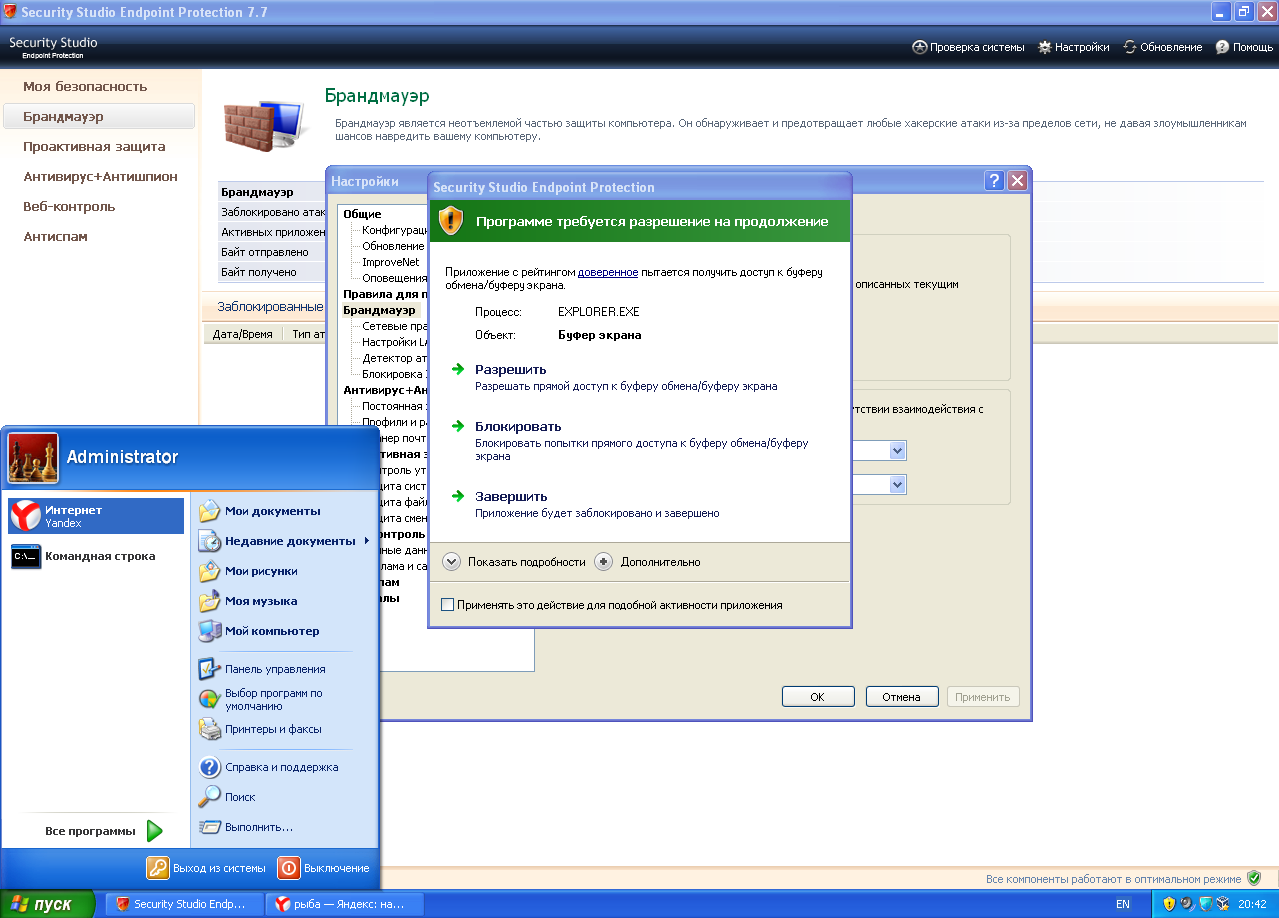This screenshot has height=918, width=1279.
Task: Click the пуск Start button
Action: tap(48, 904)
